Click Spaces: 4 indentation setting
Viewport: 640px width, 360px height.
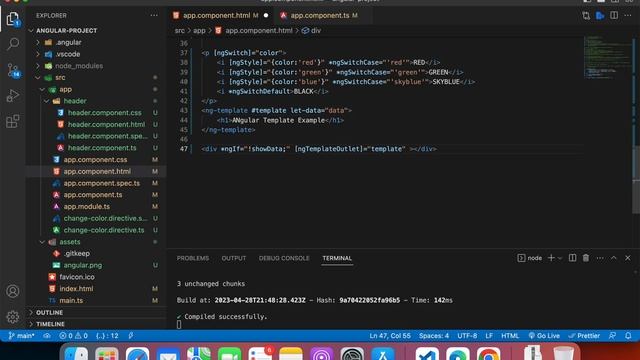[433, 336]
